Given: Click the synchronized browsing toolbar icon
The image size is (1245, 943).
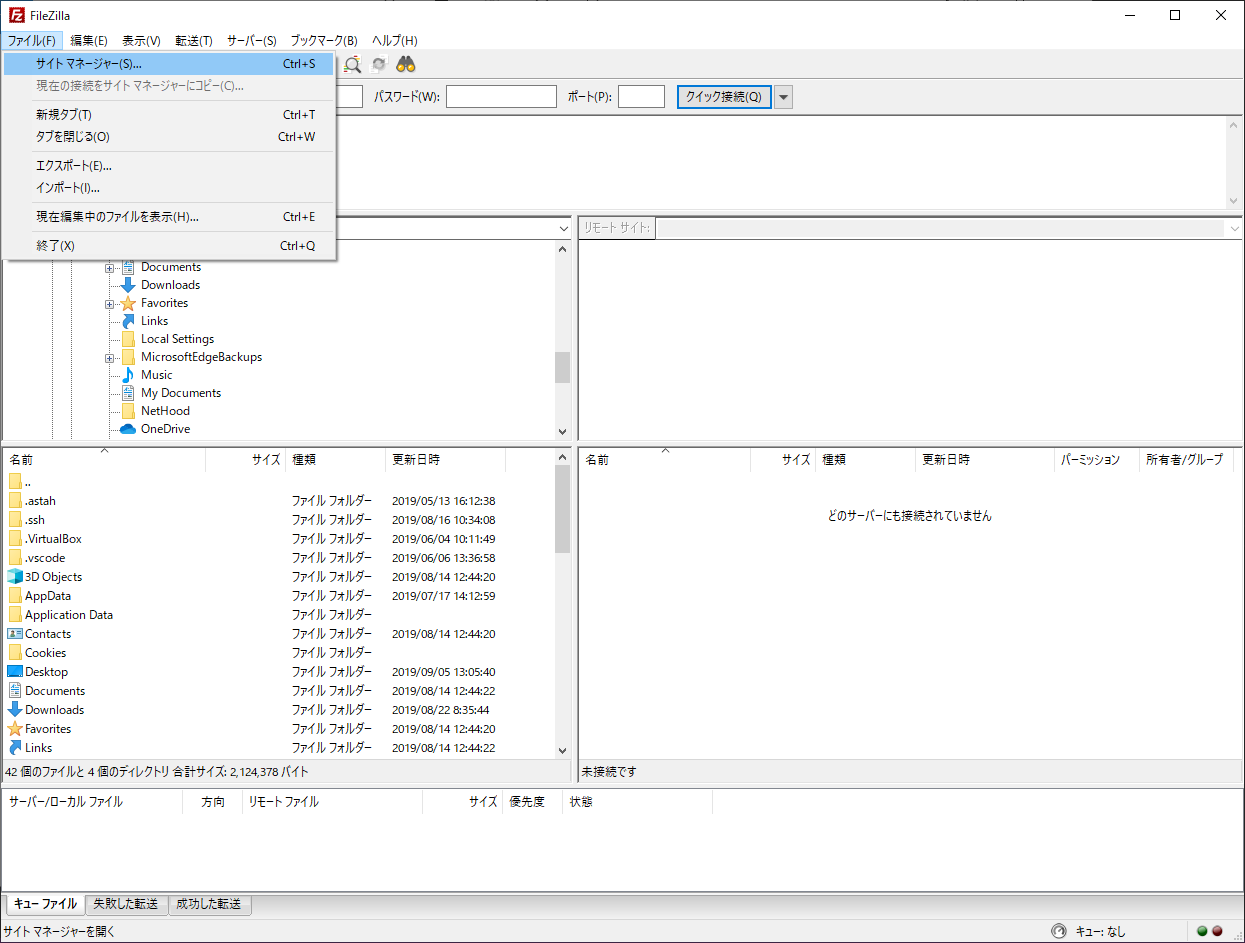Looking at the screenshot, I should pyautogui.click(x=379, y=65).
